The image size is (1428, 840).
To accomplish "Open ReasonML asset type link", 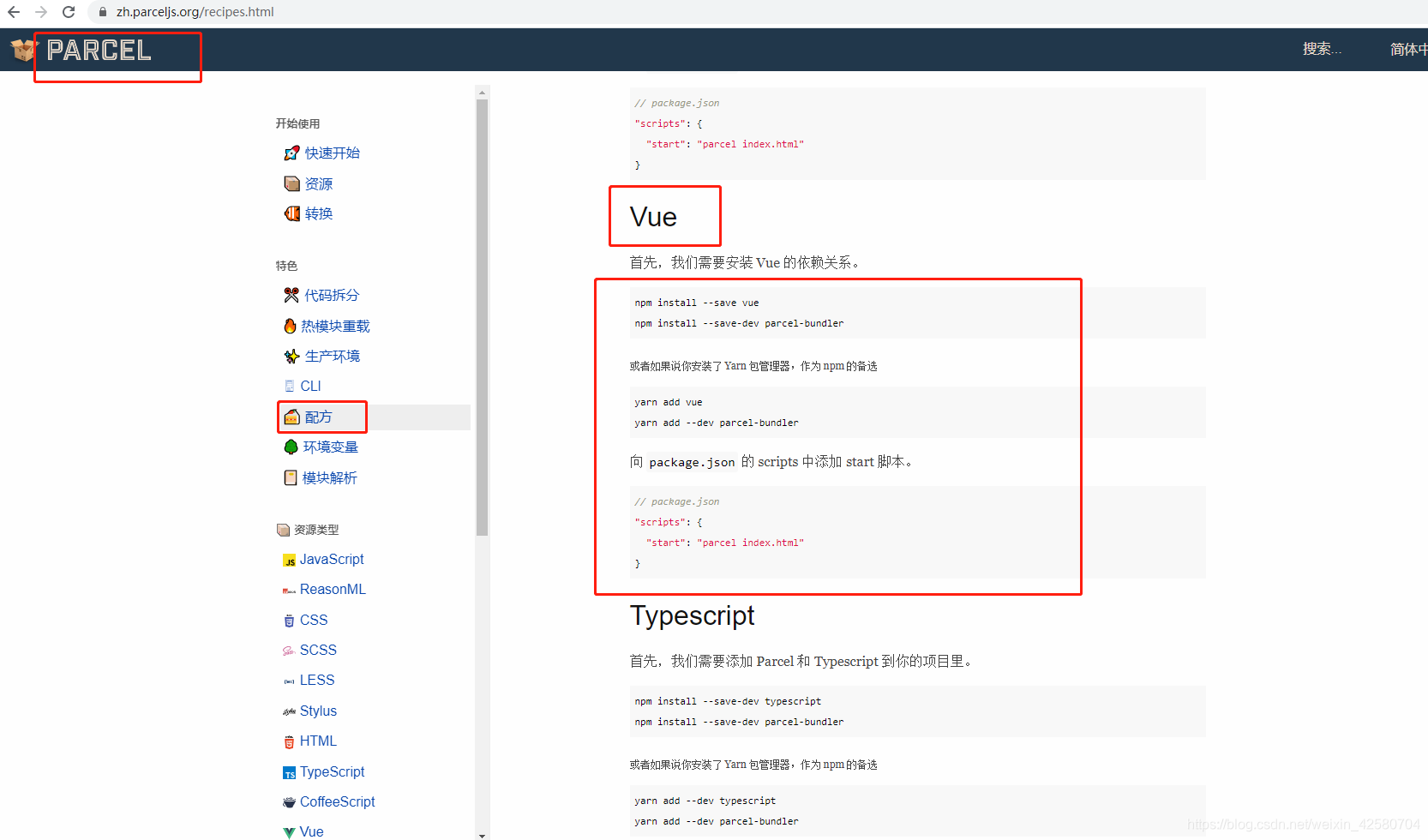I will tap(333, 589).
